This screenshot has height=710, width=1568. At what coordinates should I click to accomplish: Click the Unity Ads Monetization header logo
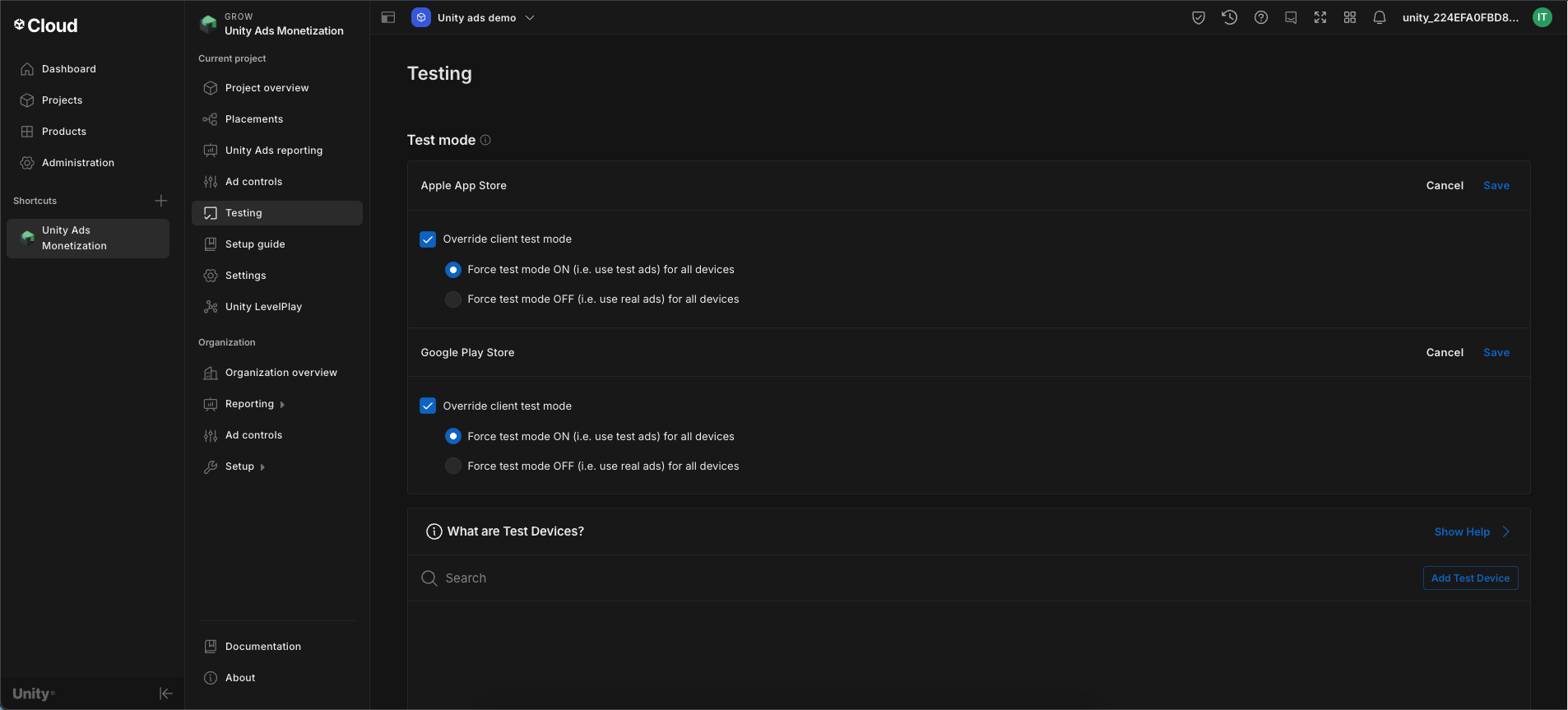(x=209, y=24)
